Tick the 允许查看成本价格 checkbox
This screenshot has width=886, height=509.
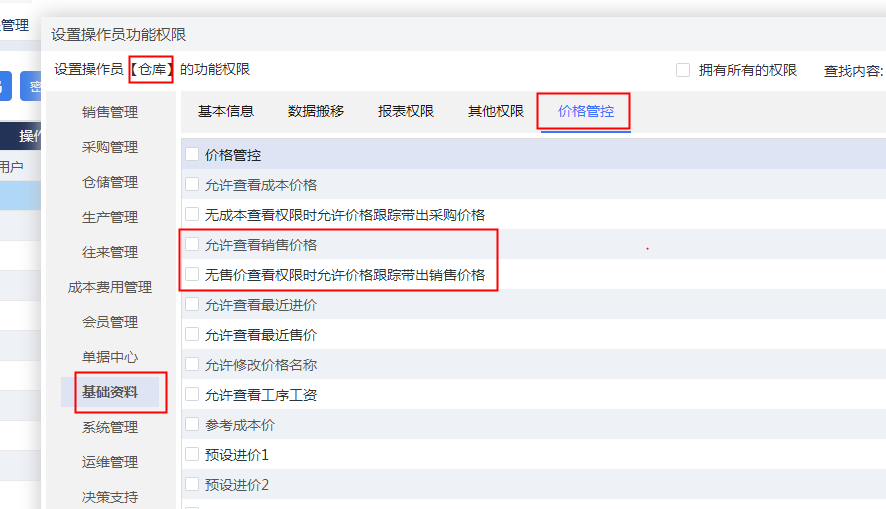[192, 185]
